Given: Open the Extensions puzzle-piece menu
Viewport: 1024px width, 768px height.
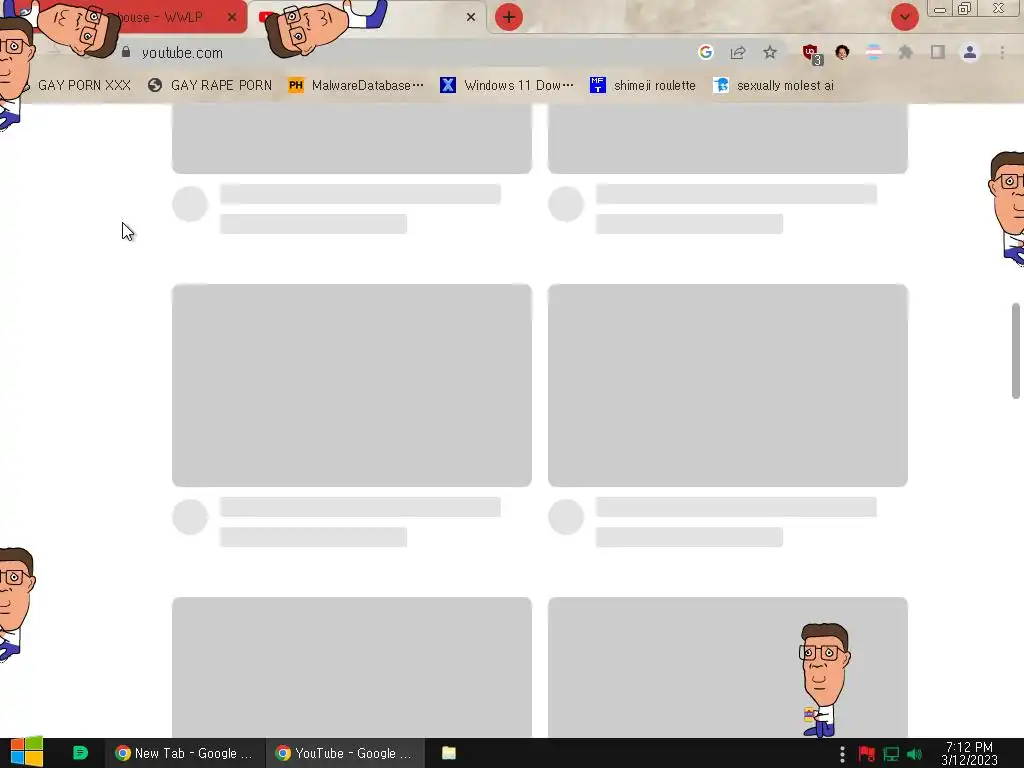Looking at the screenshot, I should coord(905,52).
